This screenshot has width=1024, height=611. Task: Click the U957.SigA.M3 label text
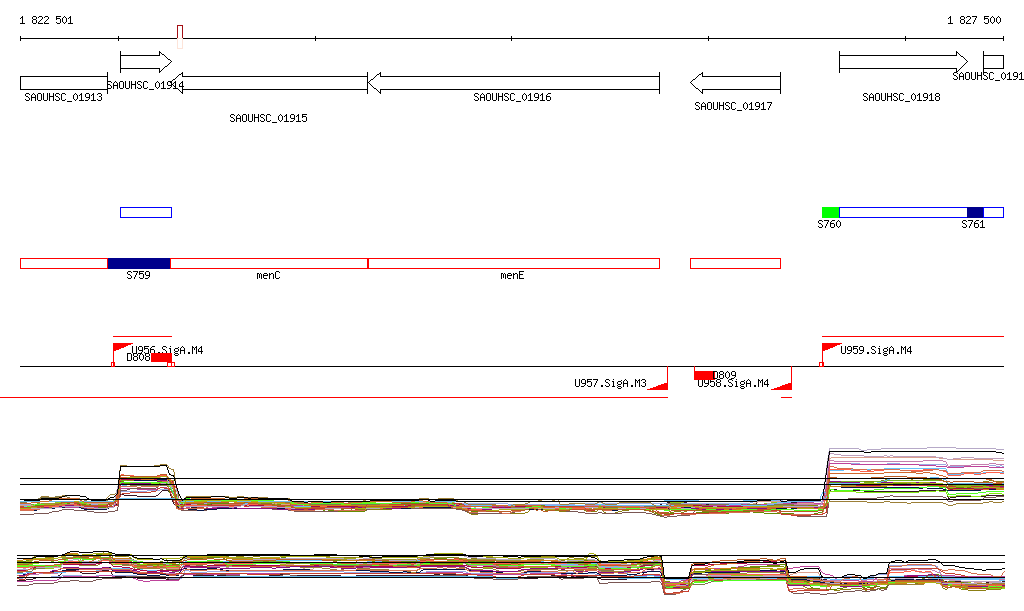[x=611, y=383]
